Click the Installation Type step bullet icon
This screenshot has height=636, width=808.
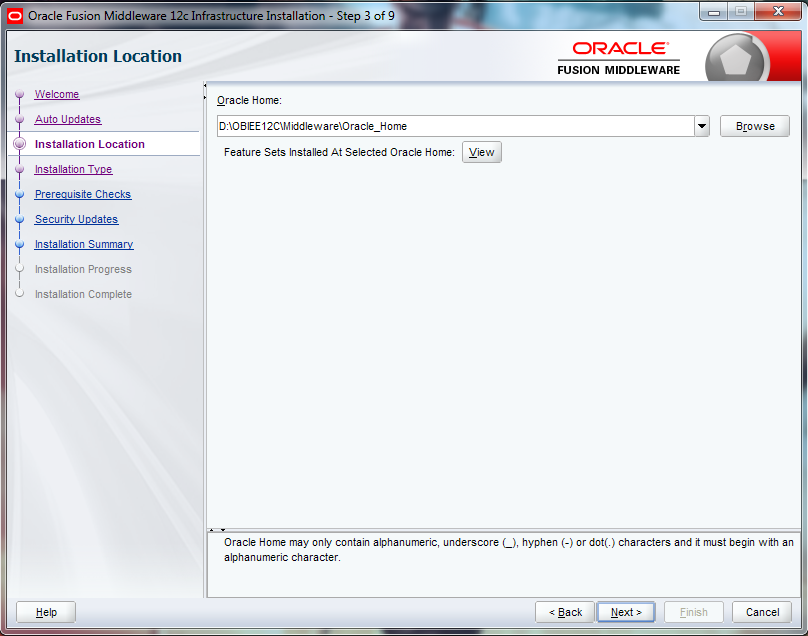pos(20,169)
